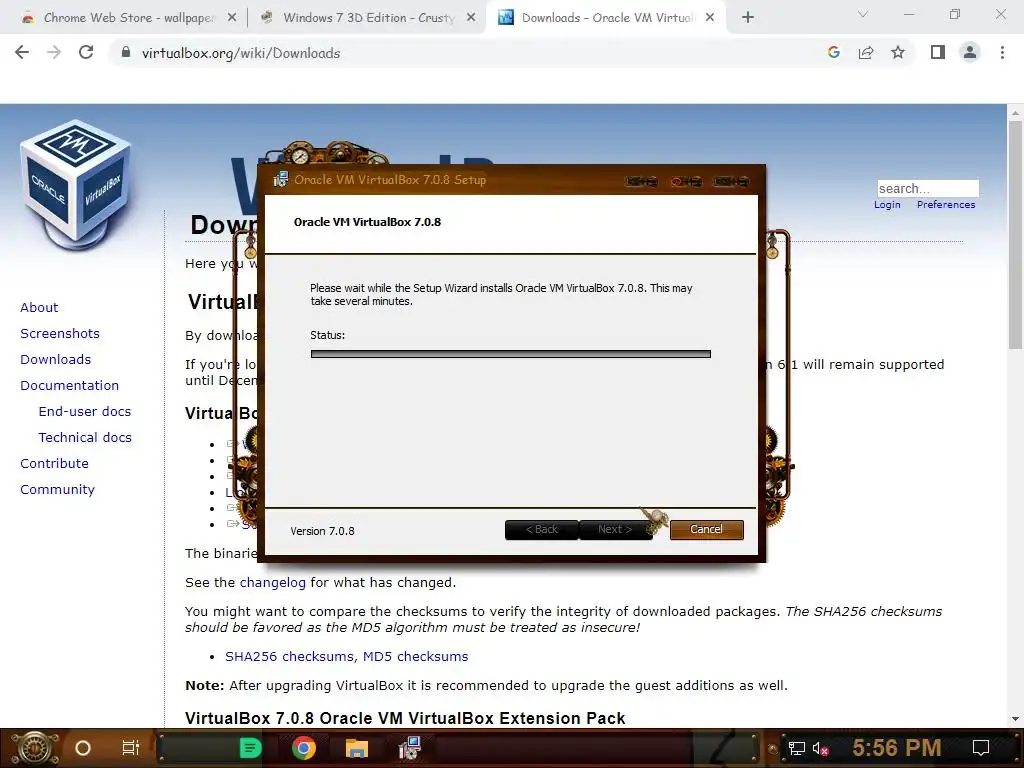Bookmark this page with the star icon
The image size is (1024, 768).
[898, 52]
